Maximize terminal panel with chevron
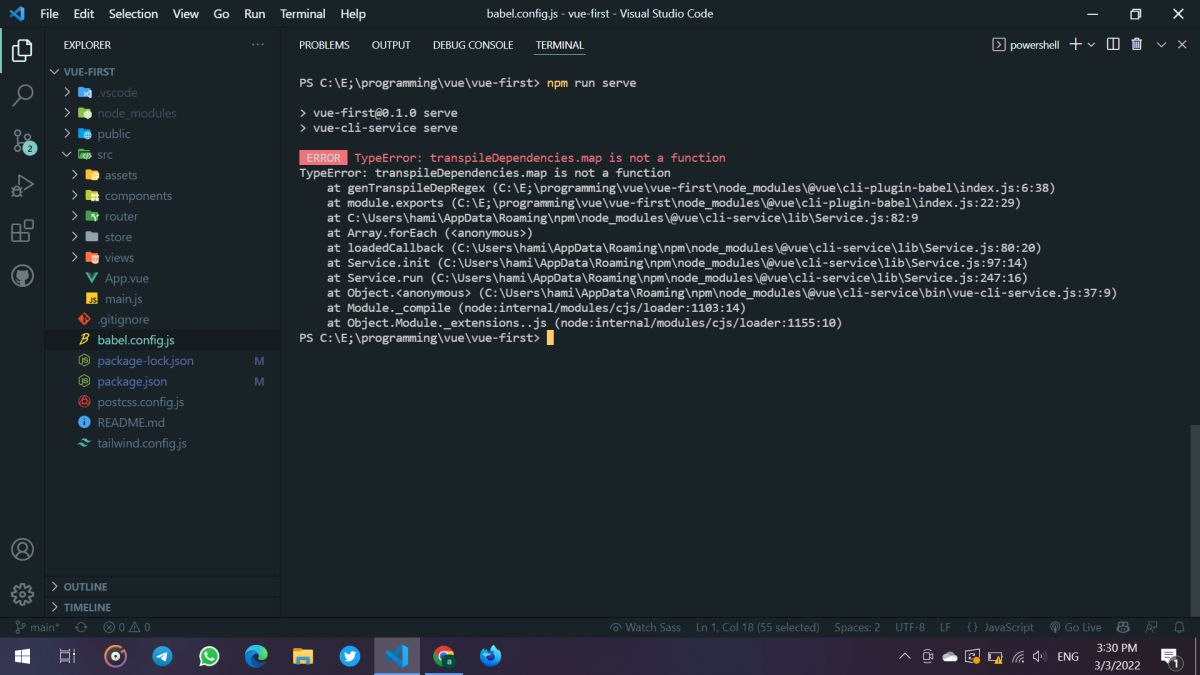 tap(1161, 45)
